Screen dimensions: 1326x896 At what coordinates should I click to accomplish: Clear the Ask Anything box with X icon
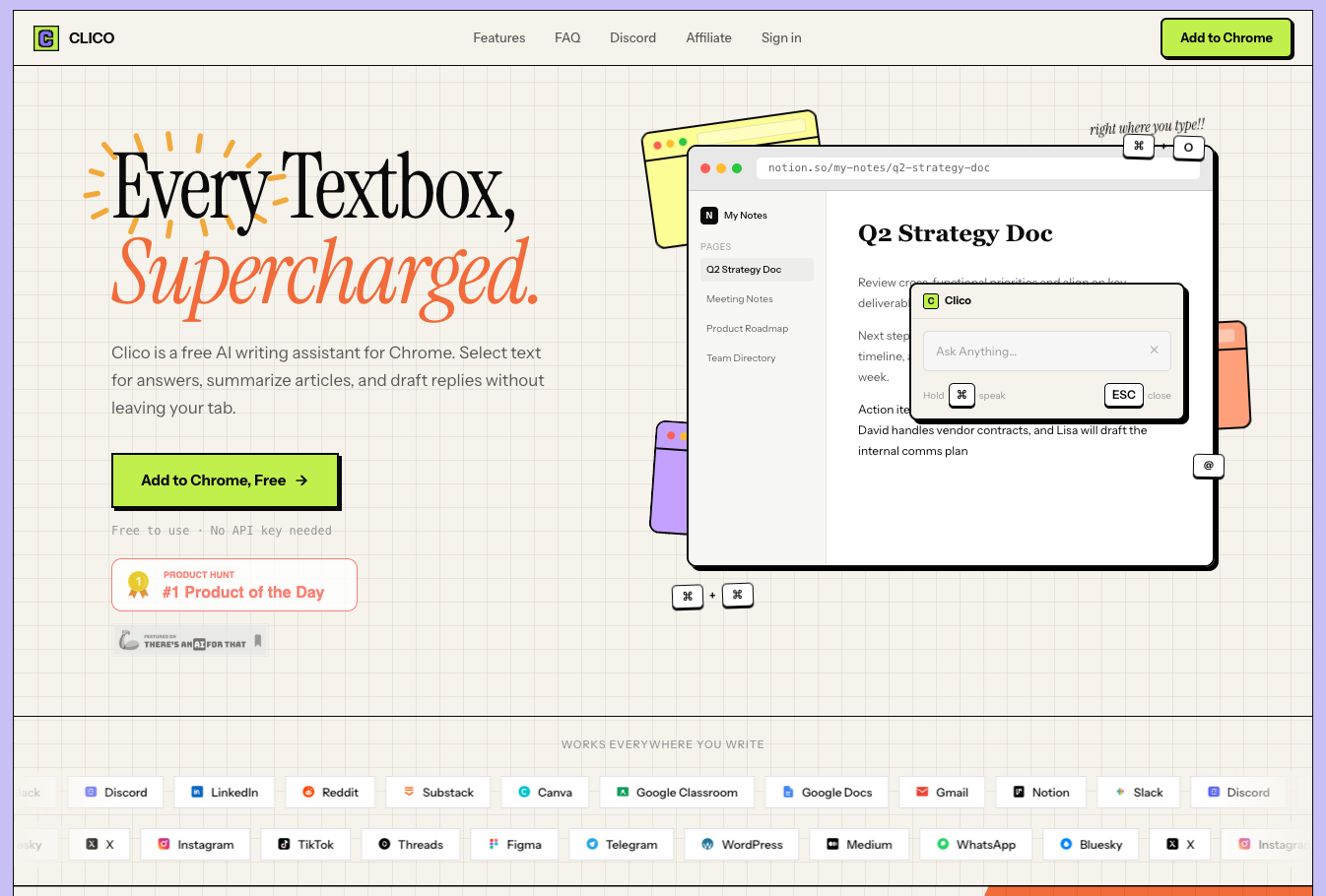1154,351
